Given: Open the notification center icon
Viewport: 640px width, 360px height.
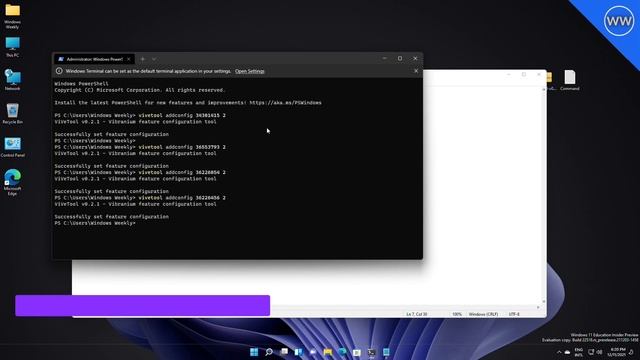Looking at the screenshot, I should point(631,352).
